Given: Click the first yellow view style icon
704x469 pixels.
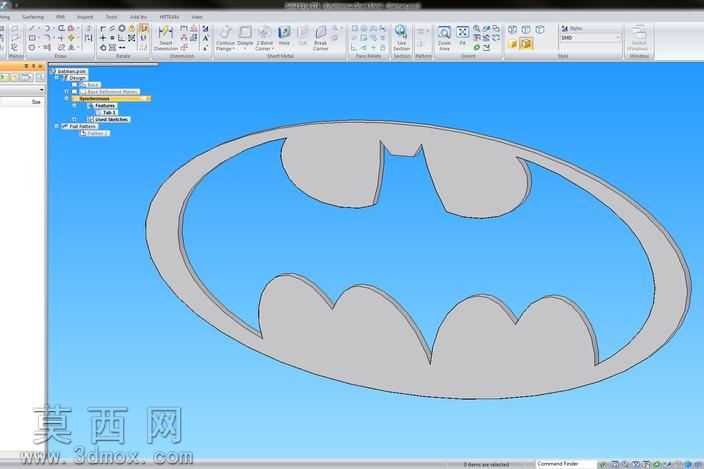Looking at the screenshot, I should pos(513,44).
